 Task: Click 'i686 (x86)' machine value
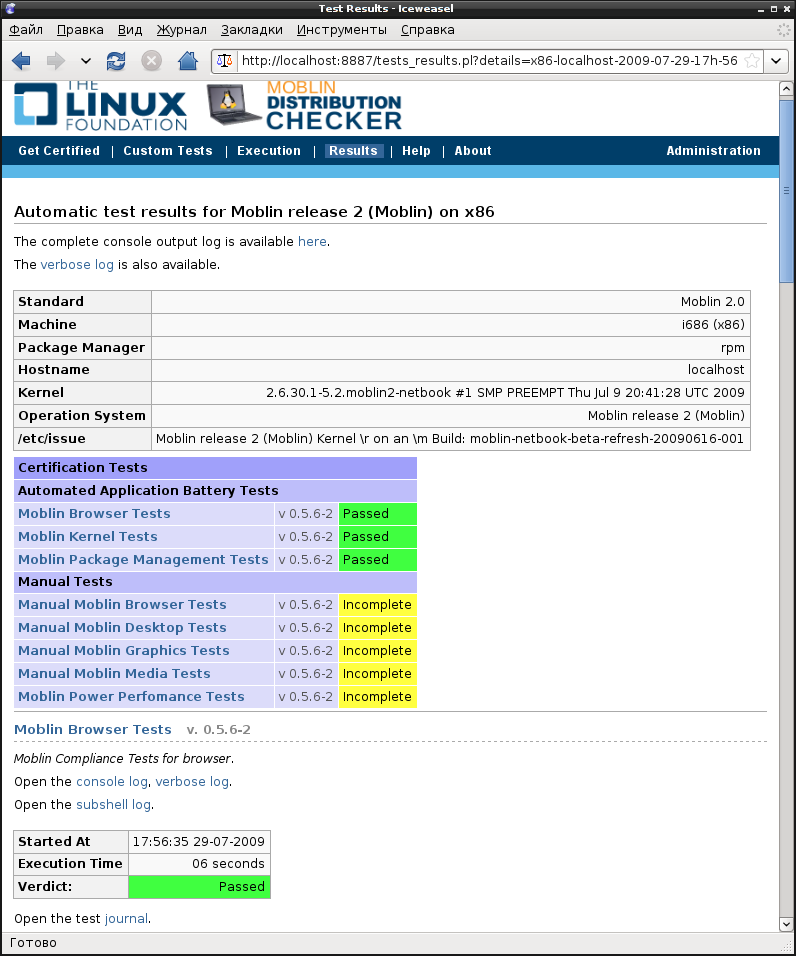click(713, 324)
